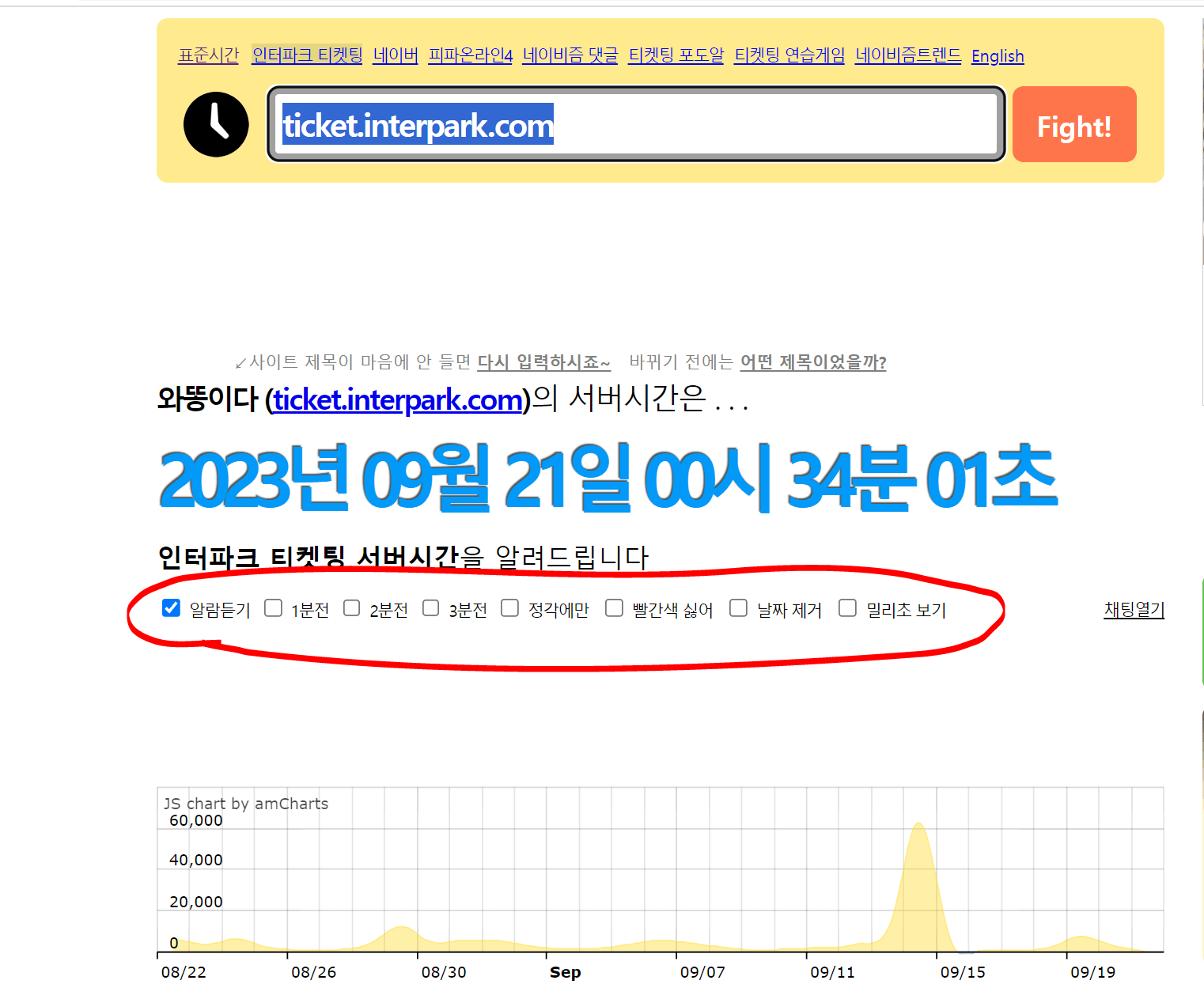Click the 40,000 value label on the chart
The image size is (1204, 984).
(196, 860)
